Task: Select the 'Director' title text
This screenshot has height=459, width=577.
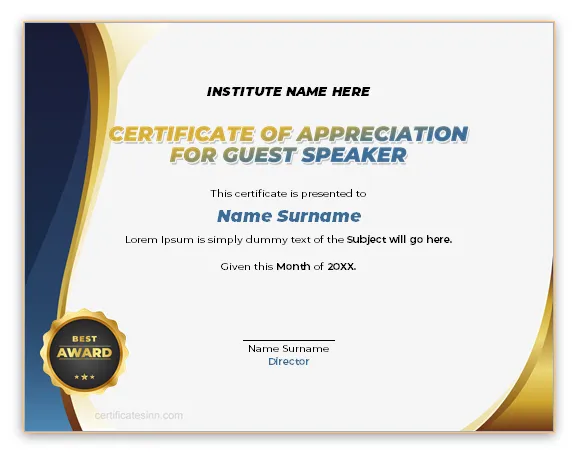Action: (x=288, y=361)
